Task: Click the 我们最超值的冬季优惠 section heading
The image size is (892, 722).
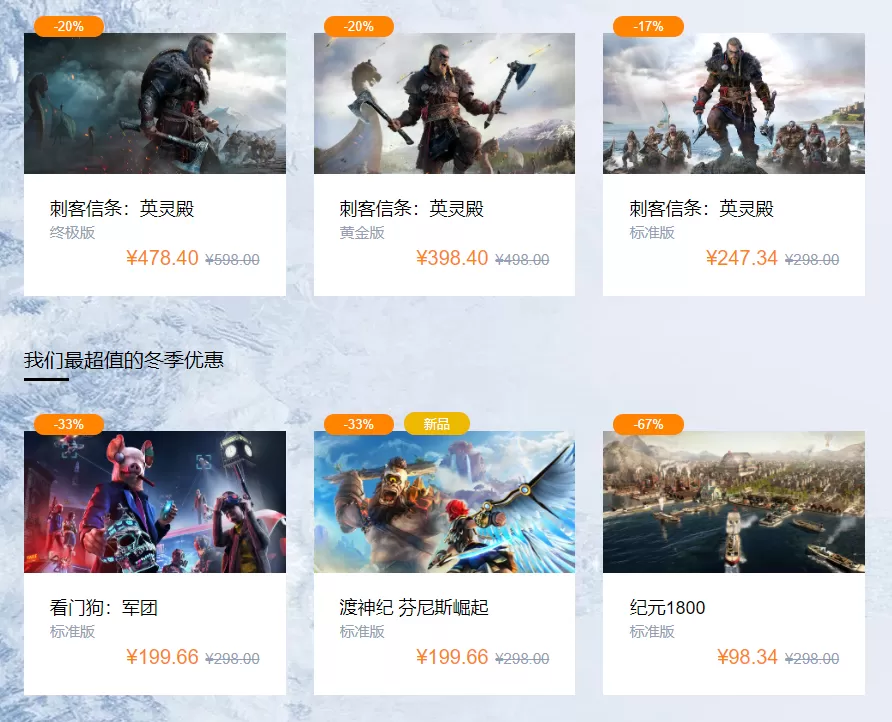Action: tap(124, 360)
